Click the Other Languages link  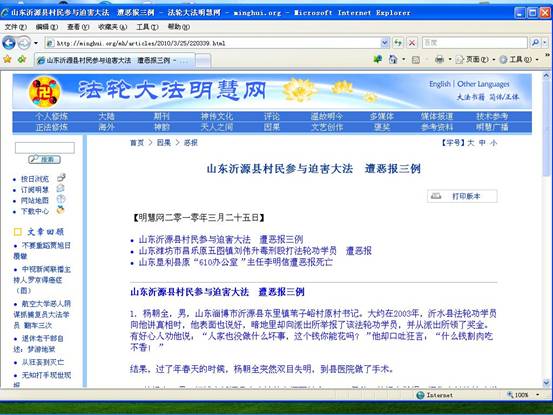483,84
